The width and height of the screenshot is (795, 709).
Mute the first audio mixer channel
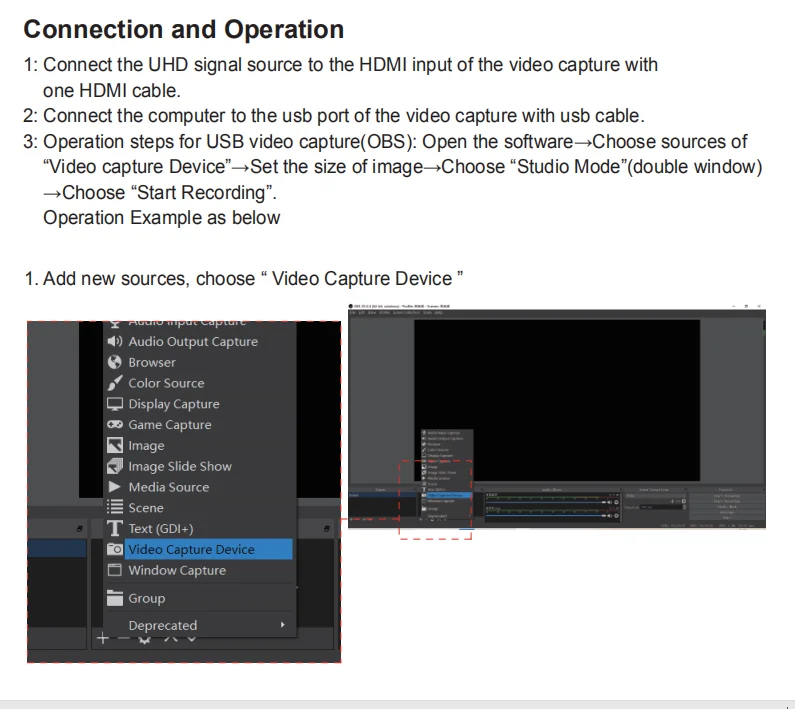coord(609,502)
